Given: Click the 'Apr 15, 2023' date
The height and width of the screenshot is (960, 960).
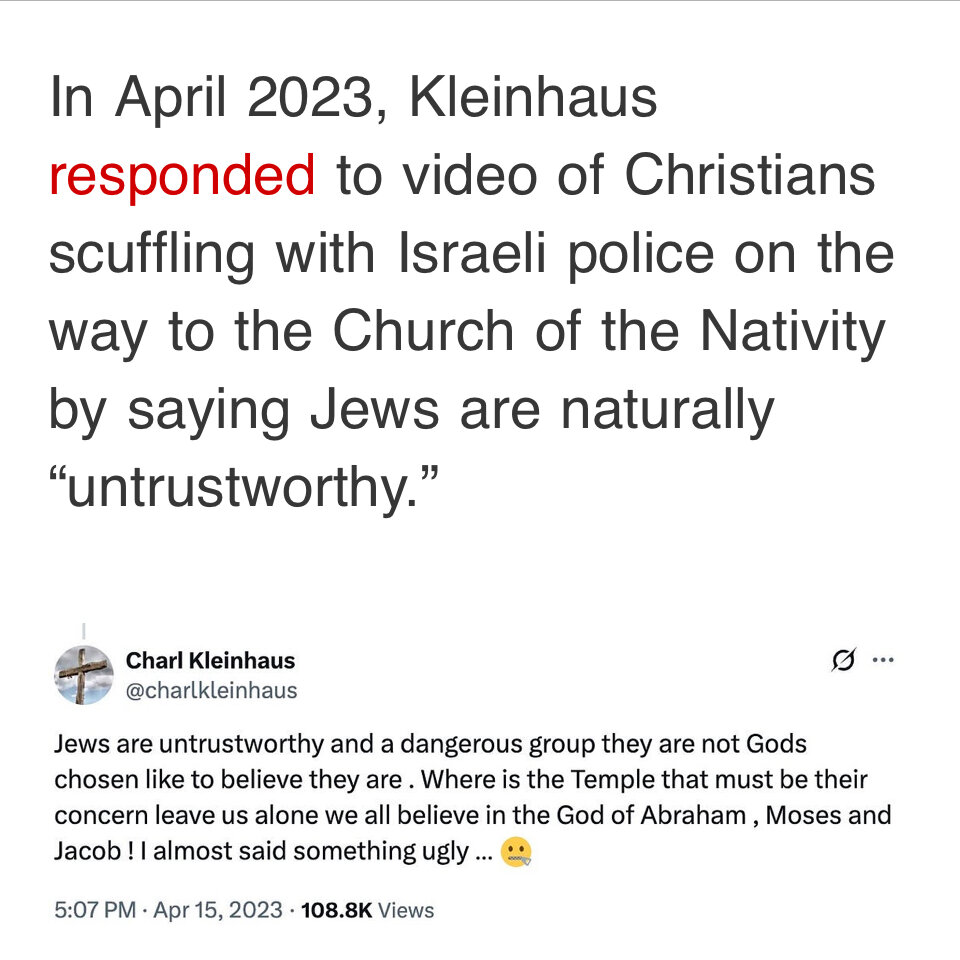Looking at the screenshot, I should click(x=216, y=910).
